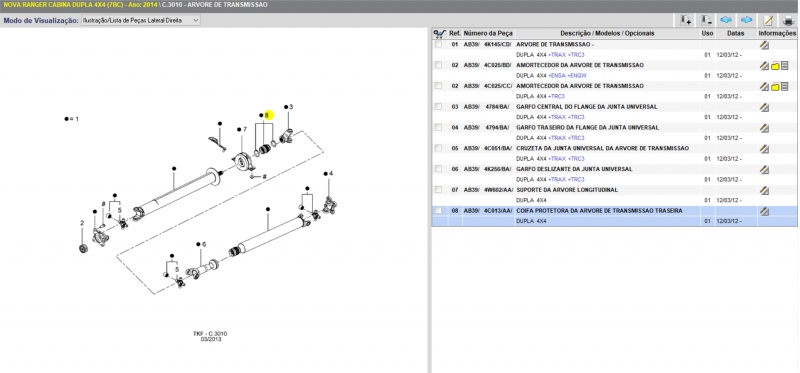The width and height of the screenshot is (800, 373).
Task: Click the +TRAX link under ref 03
Action: [557, 117]
